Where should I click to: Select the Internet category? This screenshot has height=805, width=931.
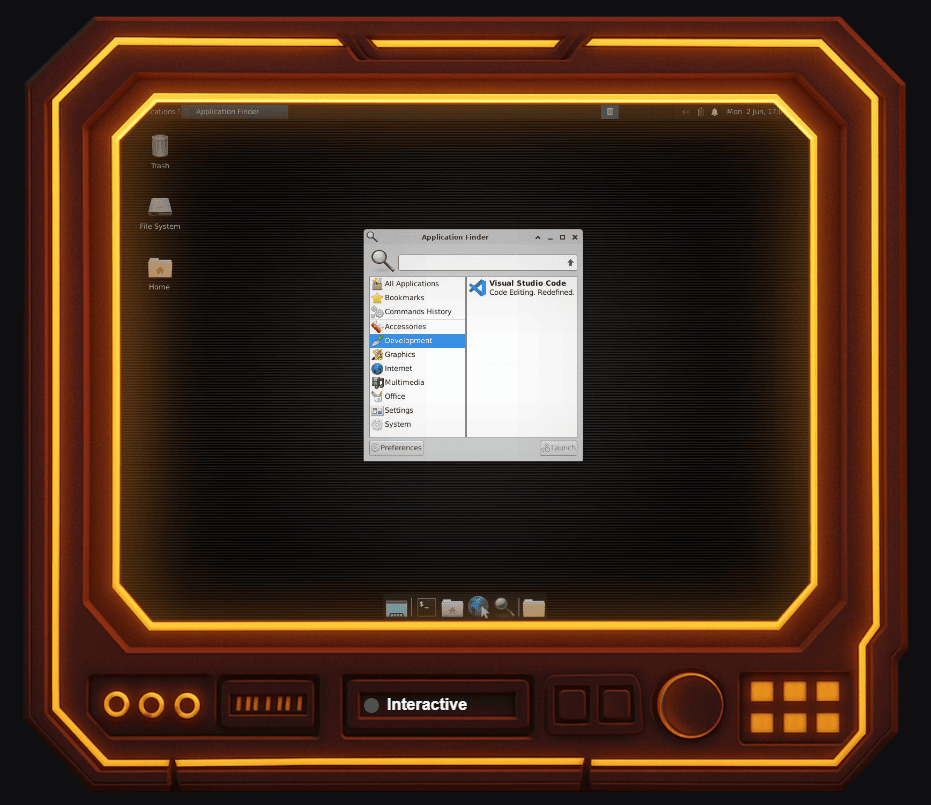(417, 369)
